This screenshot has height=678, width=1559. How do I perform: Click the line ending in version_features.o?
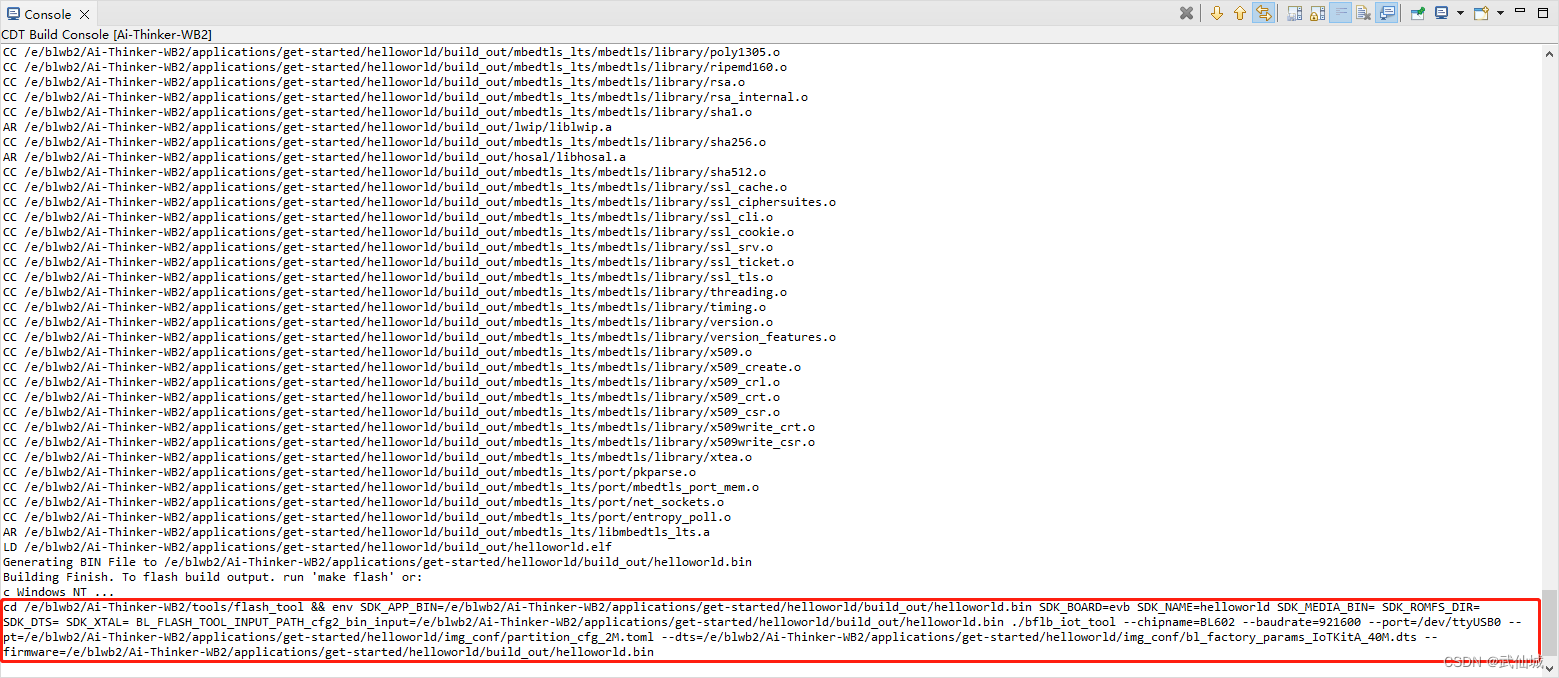[419, 337]
